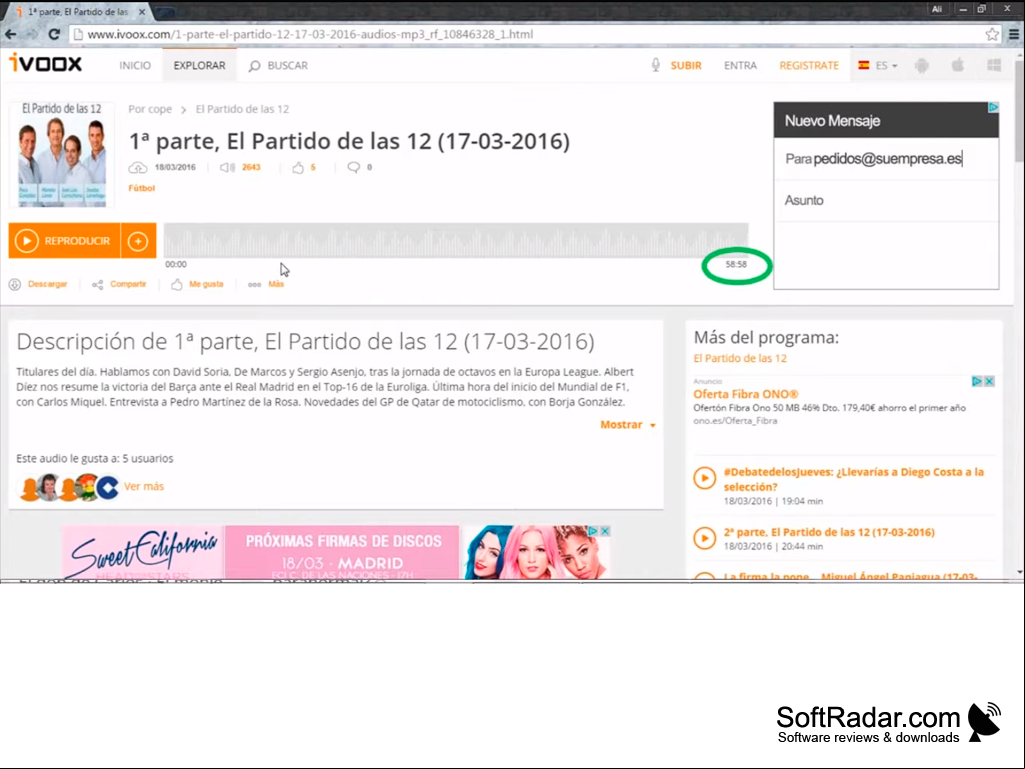The width and height of the screenshot is (1025, 769).
Task: Click the Me gusta link
Action: point(206,284)
